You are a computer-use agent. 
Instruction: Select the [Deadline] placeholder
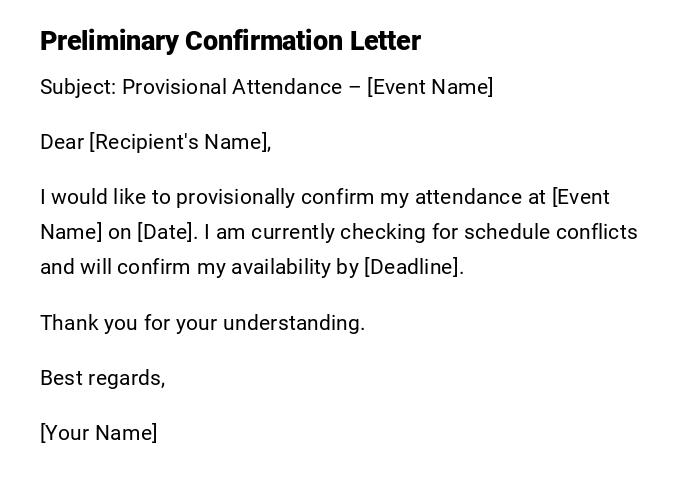413,267
